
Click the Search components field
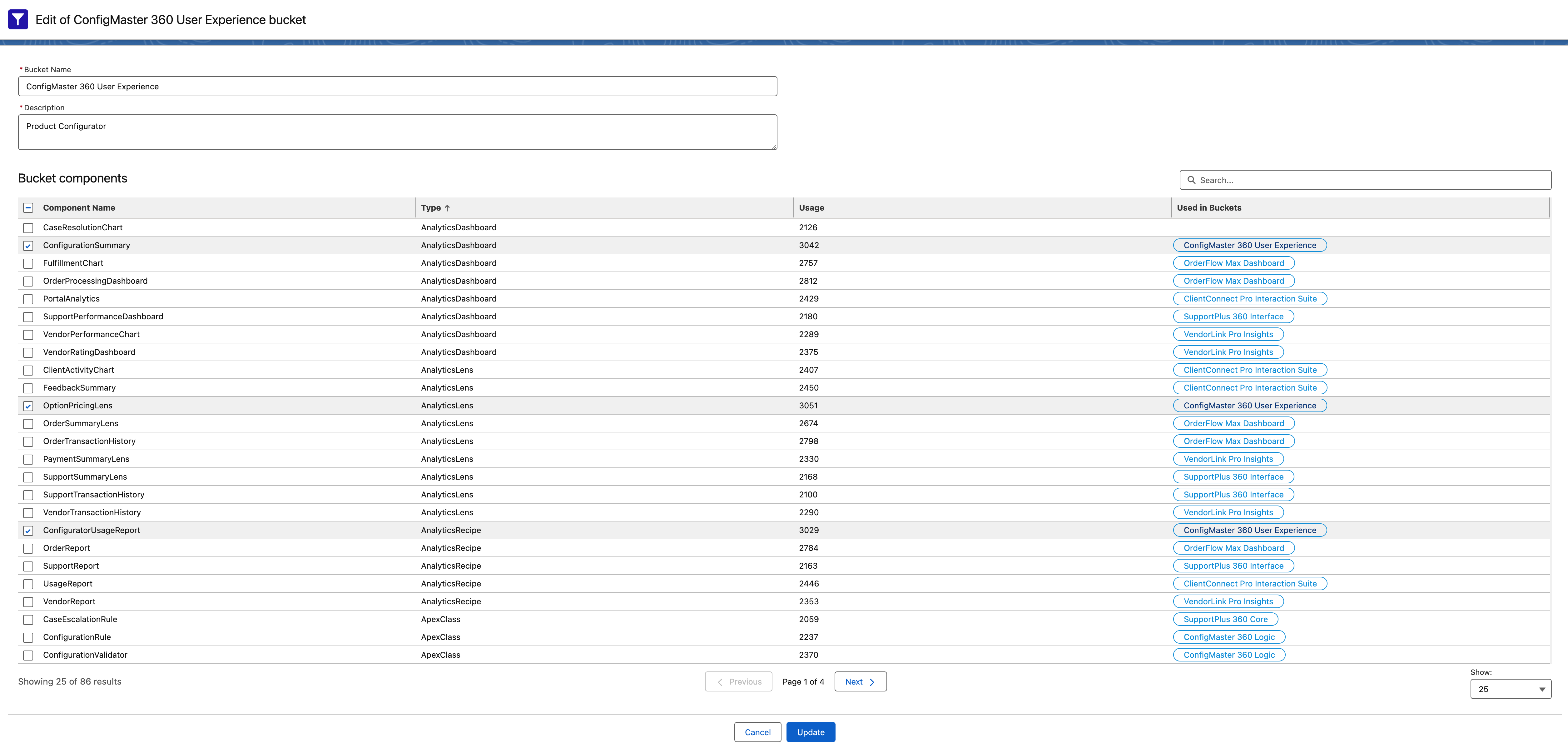tap(1365, 180)
